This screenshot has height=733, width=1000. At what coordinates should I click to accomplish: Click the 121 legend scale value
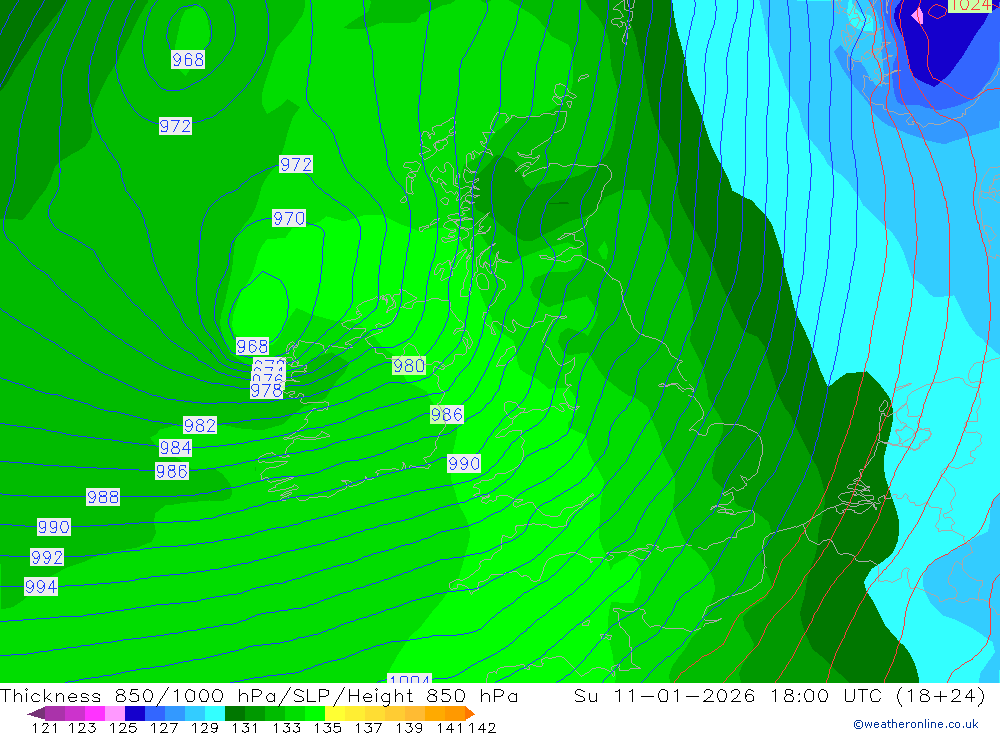[x=45, y=727]
